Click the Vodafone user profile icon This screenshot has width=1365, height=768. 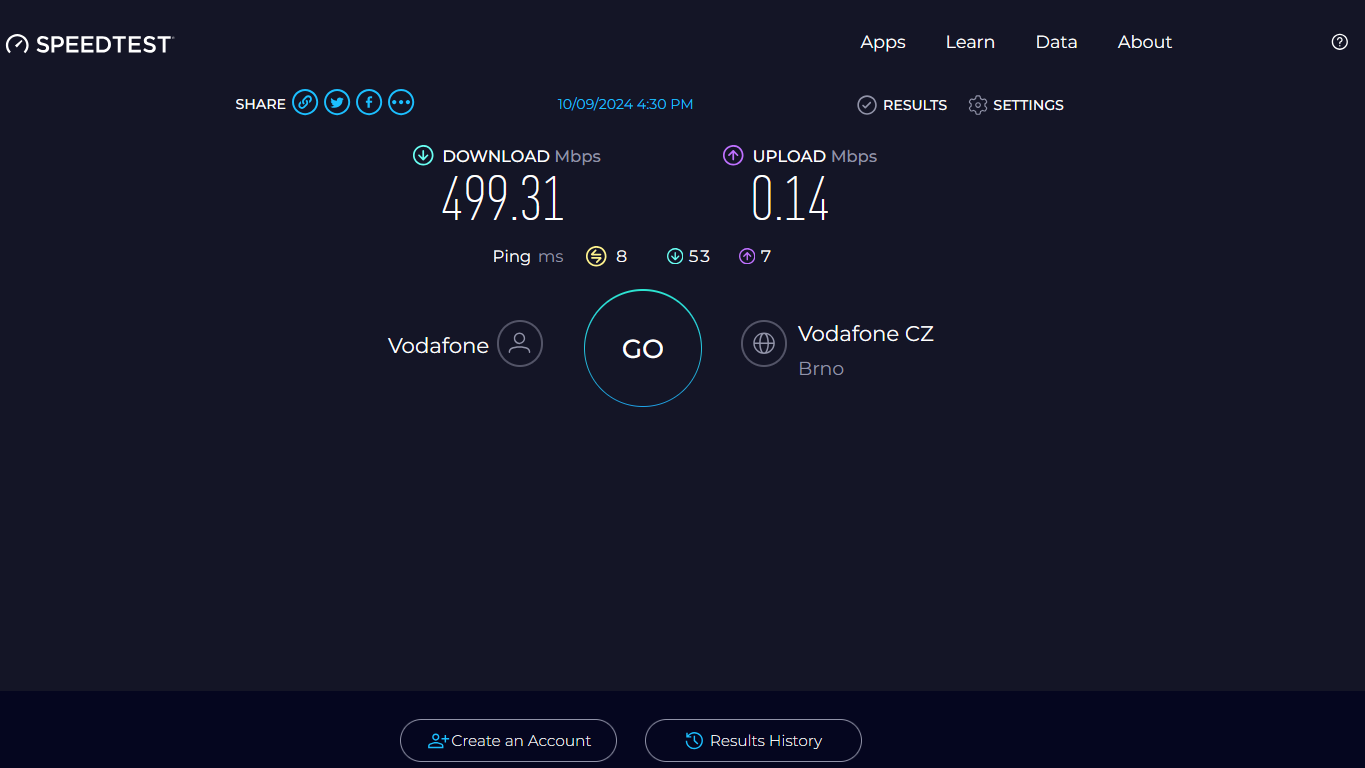click(520, 344)
